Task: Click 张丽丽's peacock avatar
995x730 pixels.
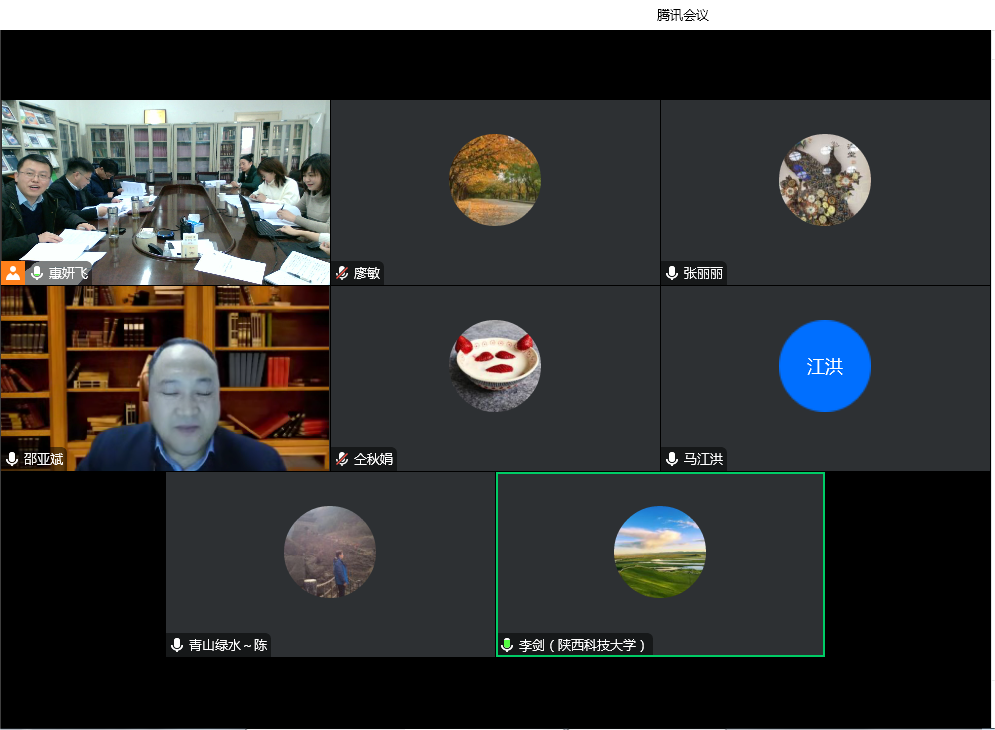Action: tap(824, 180)
